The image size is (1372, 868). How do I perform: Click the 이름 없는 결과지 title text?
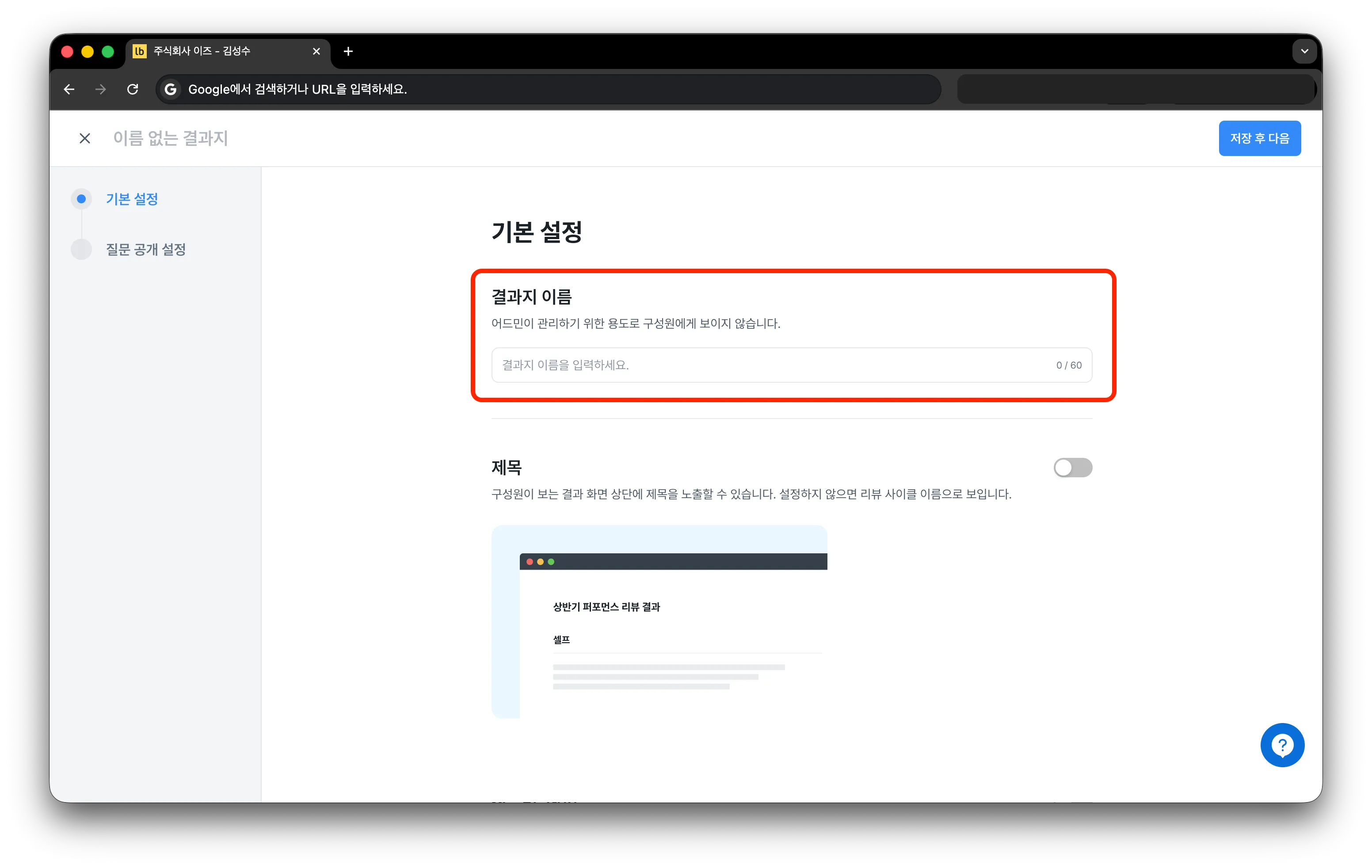point(170,138)
